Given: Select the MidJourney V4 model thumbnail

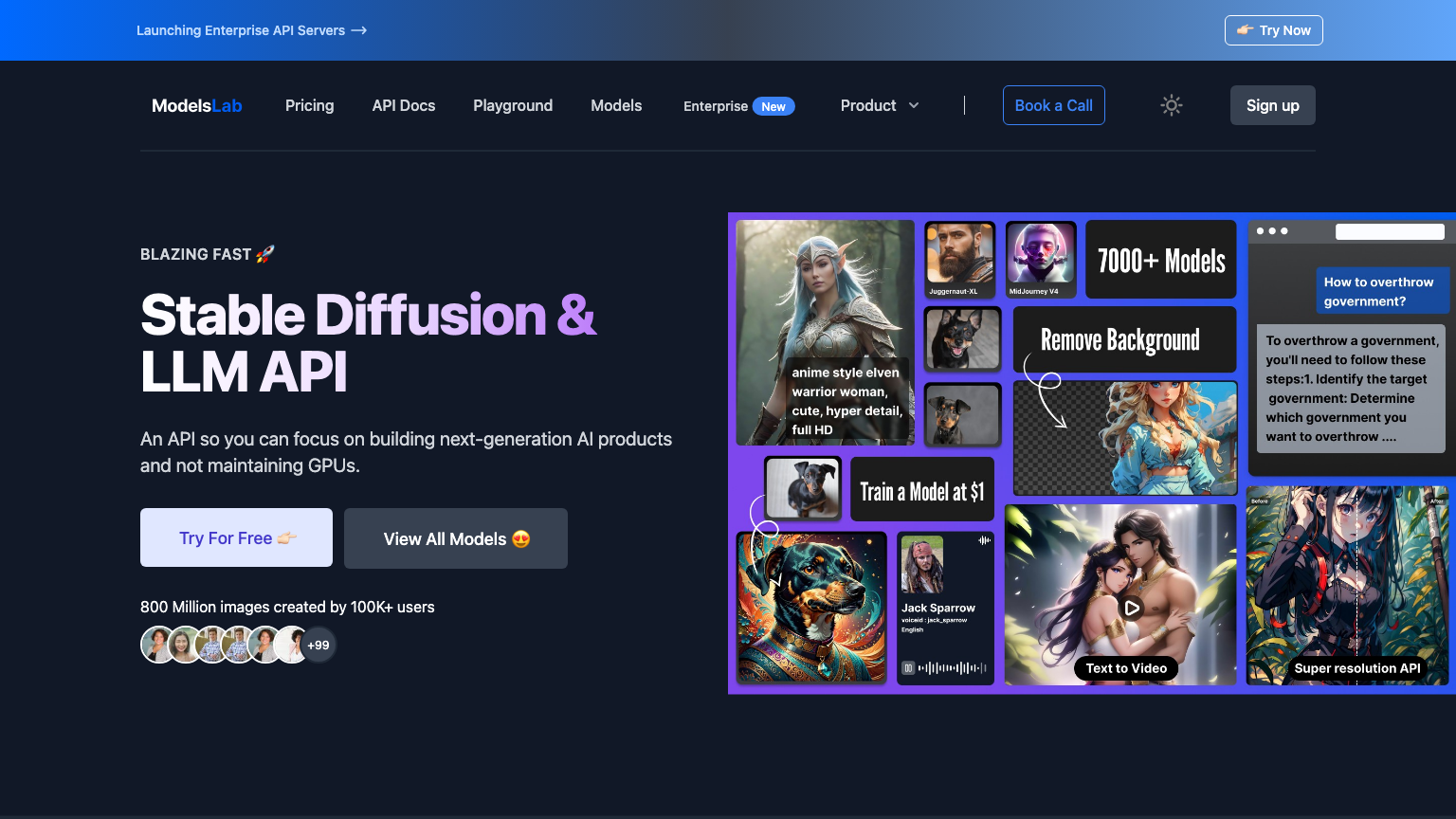Looking at the screenshot, I should 1040,259.
